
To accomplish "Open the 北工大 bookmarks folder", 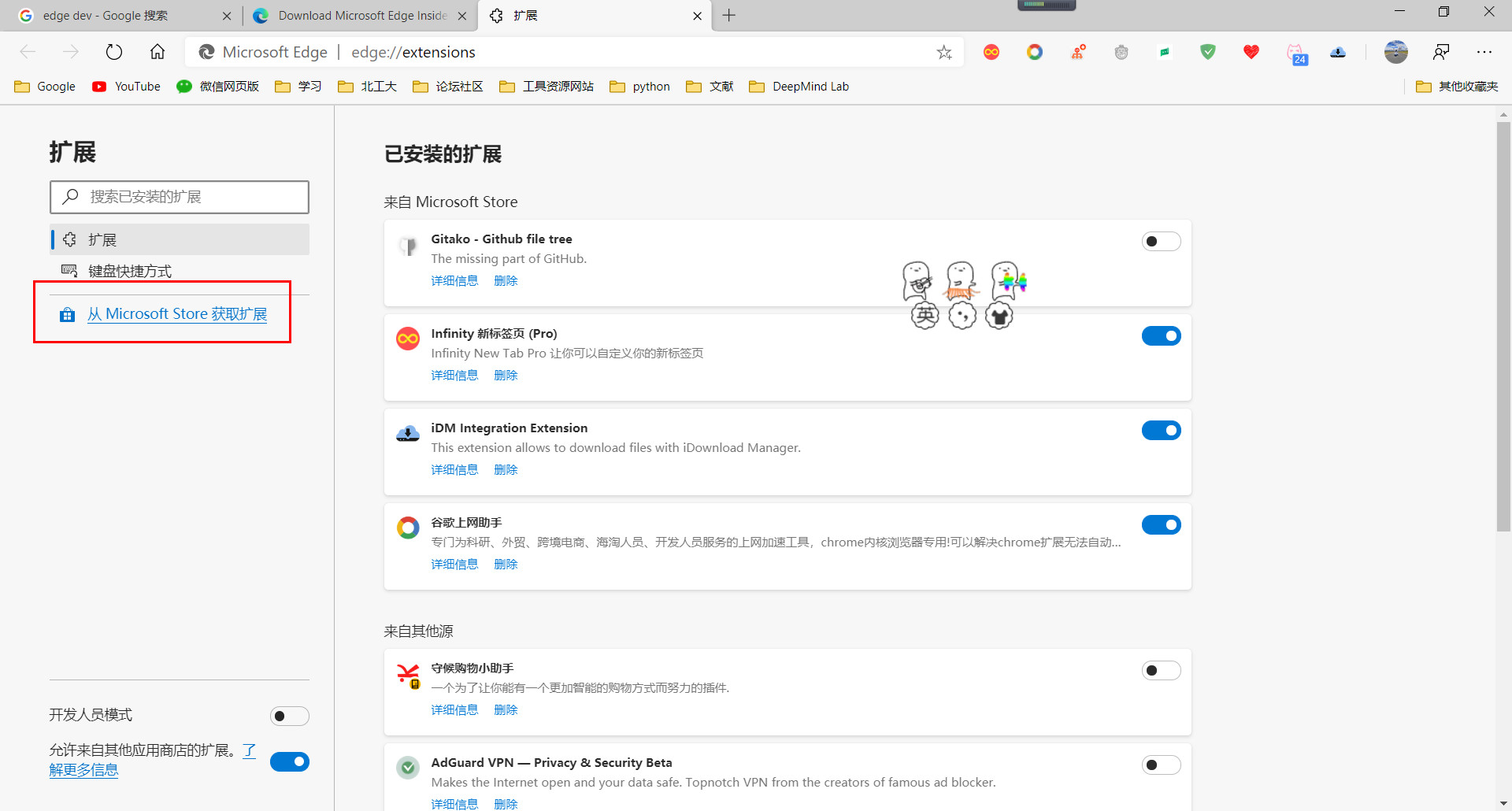I will pyautogui.click(x=367, y=87).
